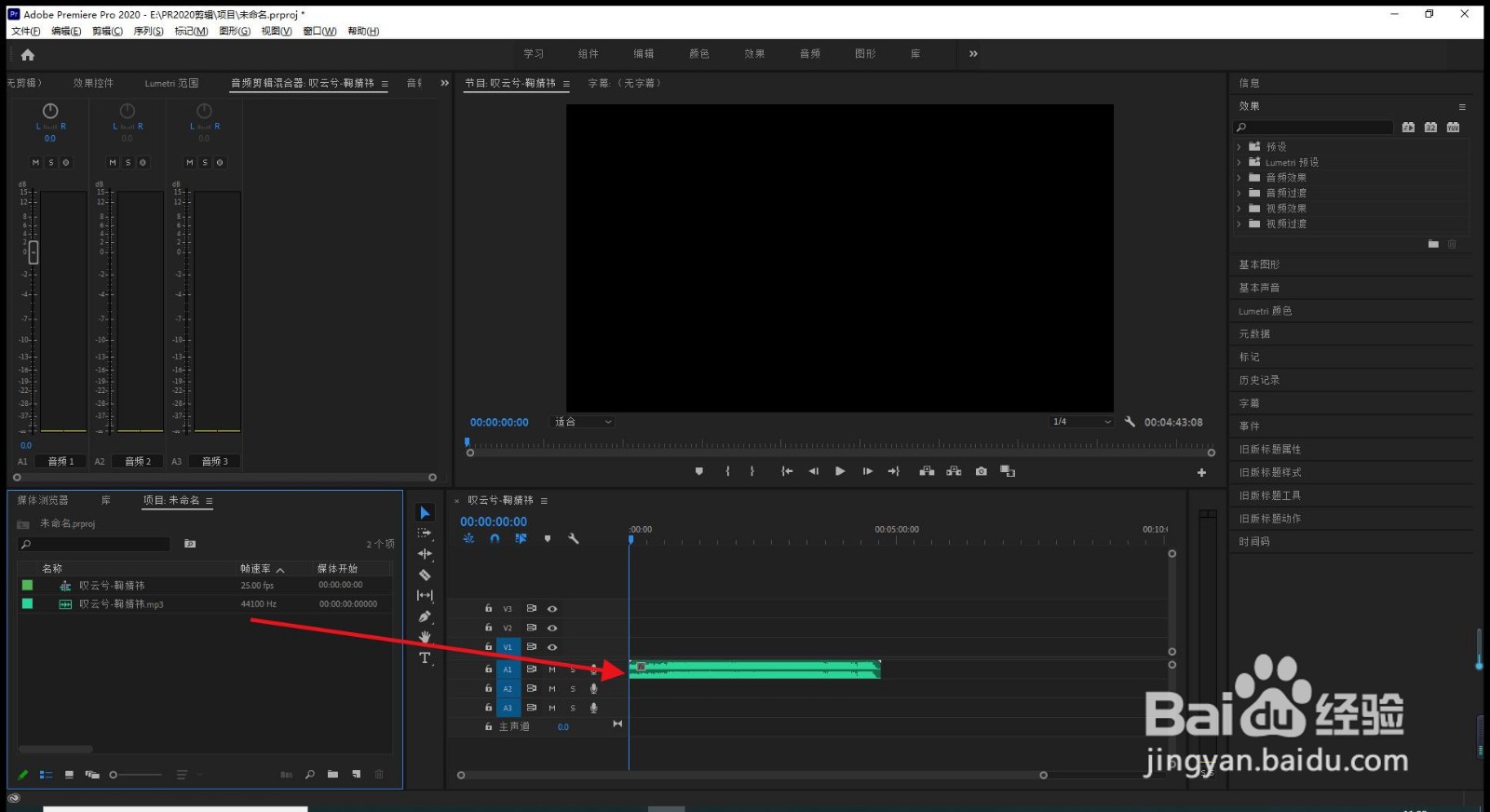This screenshot has width=1490, height=812.
Task: Select the Selection tool arrow
Action: (x=425, y=513)
